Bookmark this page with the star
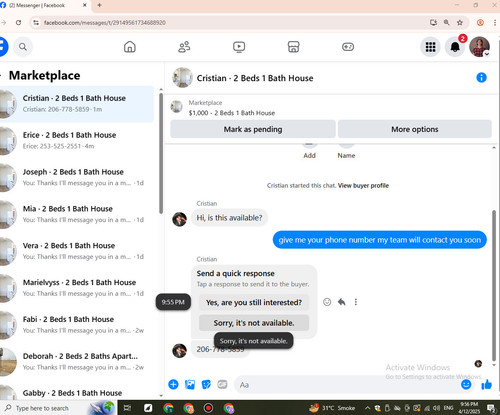This screenshot has height=415, width=500. 460,23
